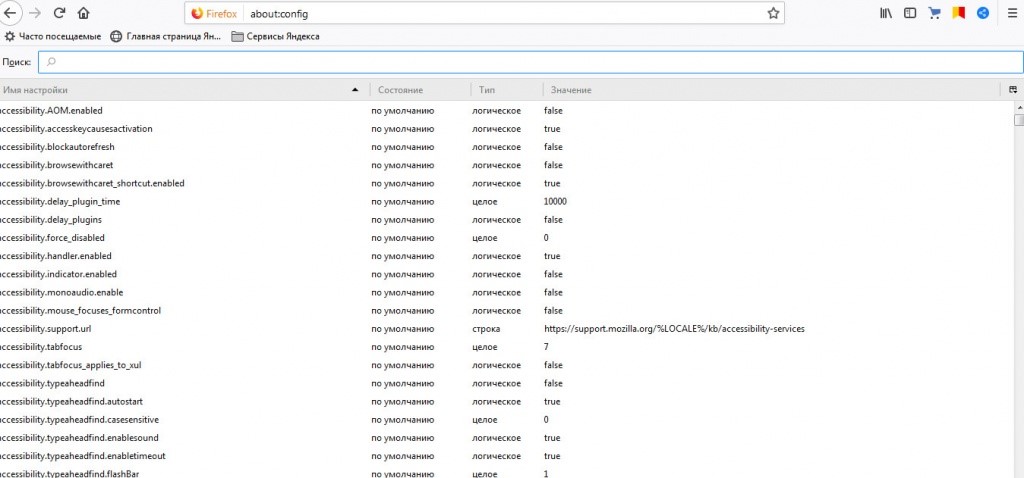The image size is (1024, 478).
Task: Bookmark this page with the star icon
Action: point(773,14)
